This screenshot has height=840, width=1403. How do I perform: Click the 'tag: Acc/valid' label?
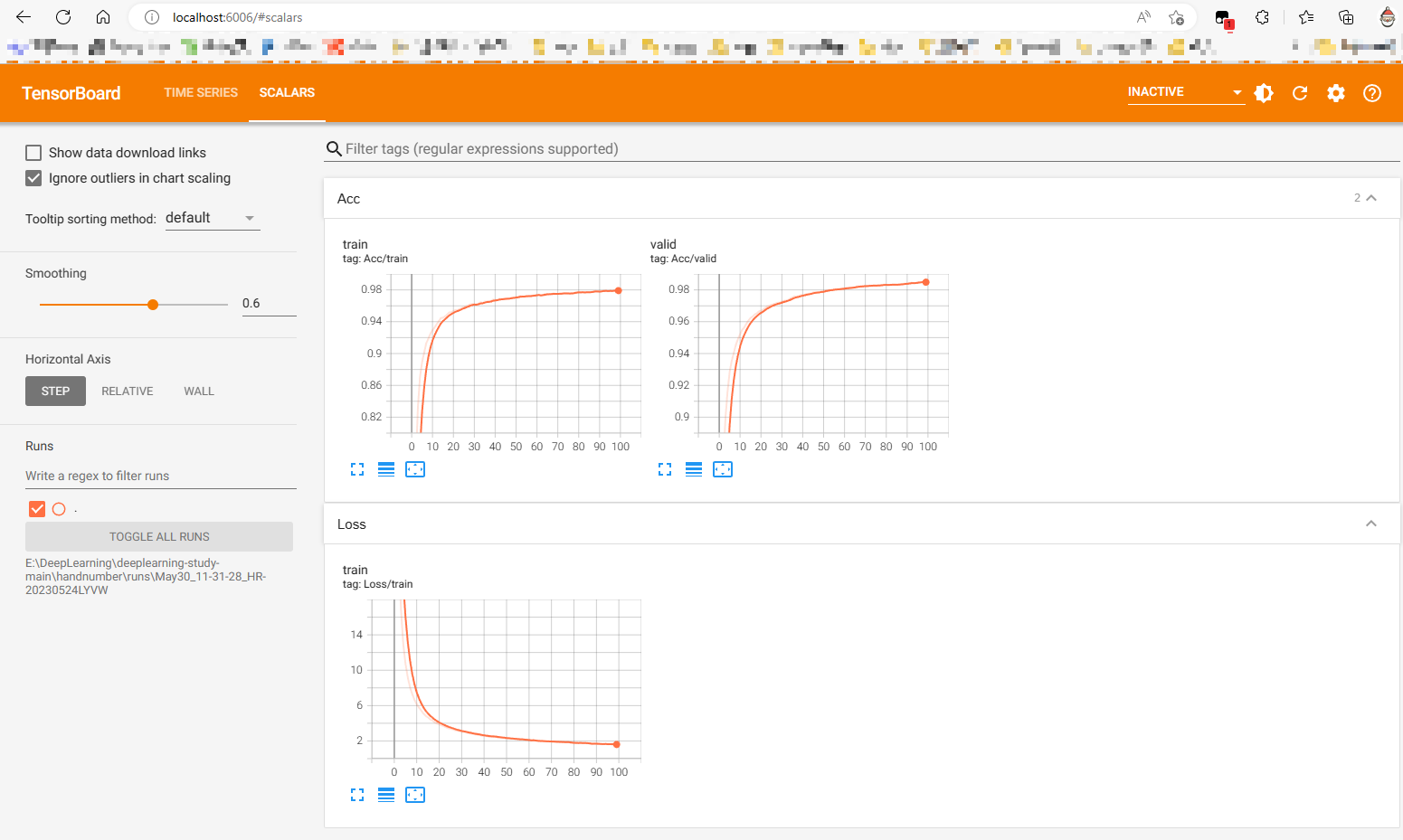(683, 259)
